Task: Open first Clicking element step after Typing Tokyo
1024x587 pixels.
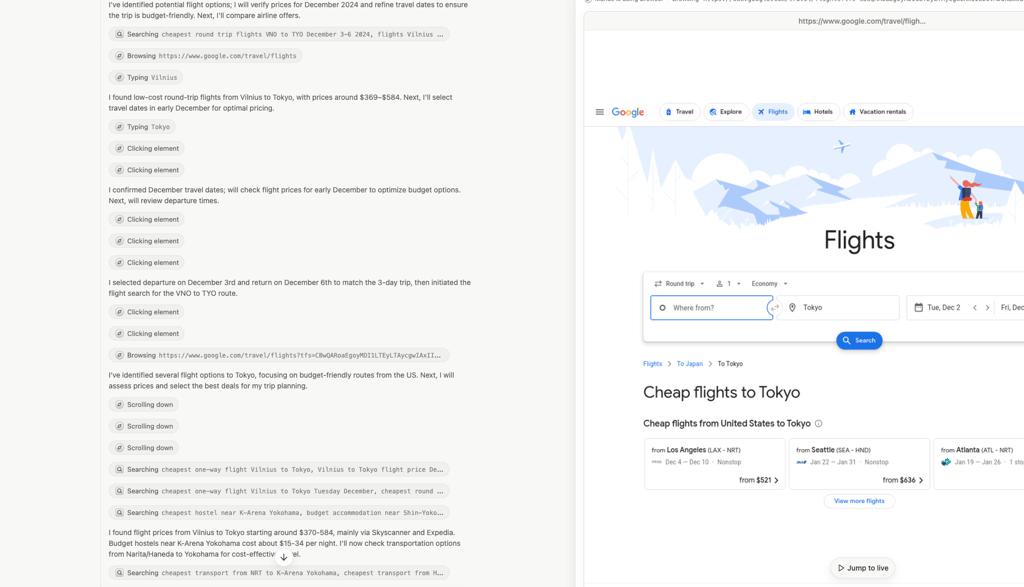Action: [146, 148]
